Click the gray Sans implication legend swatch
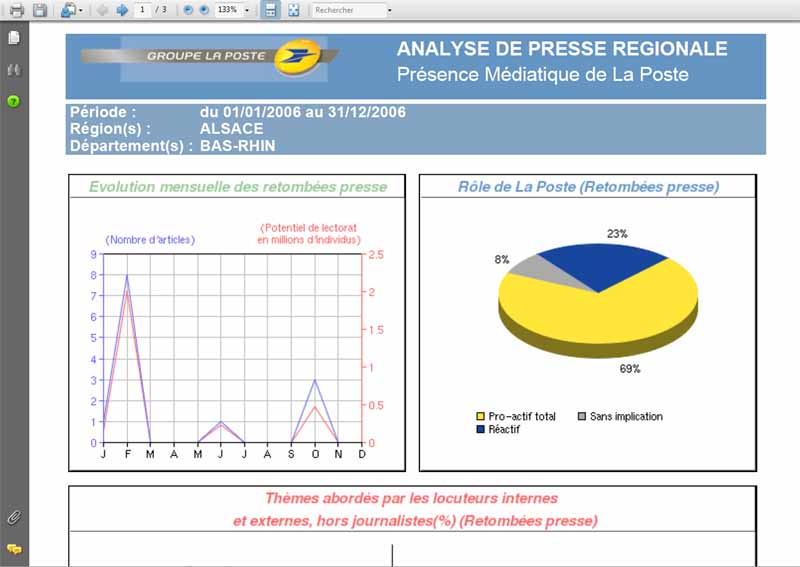Viewport: 800px width, 567px height. [582, 416]
